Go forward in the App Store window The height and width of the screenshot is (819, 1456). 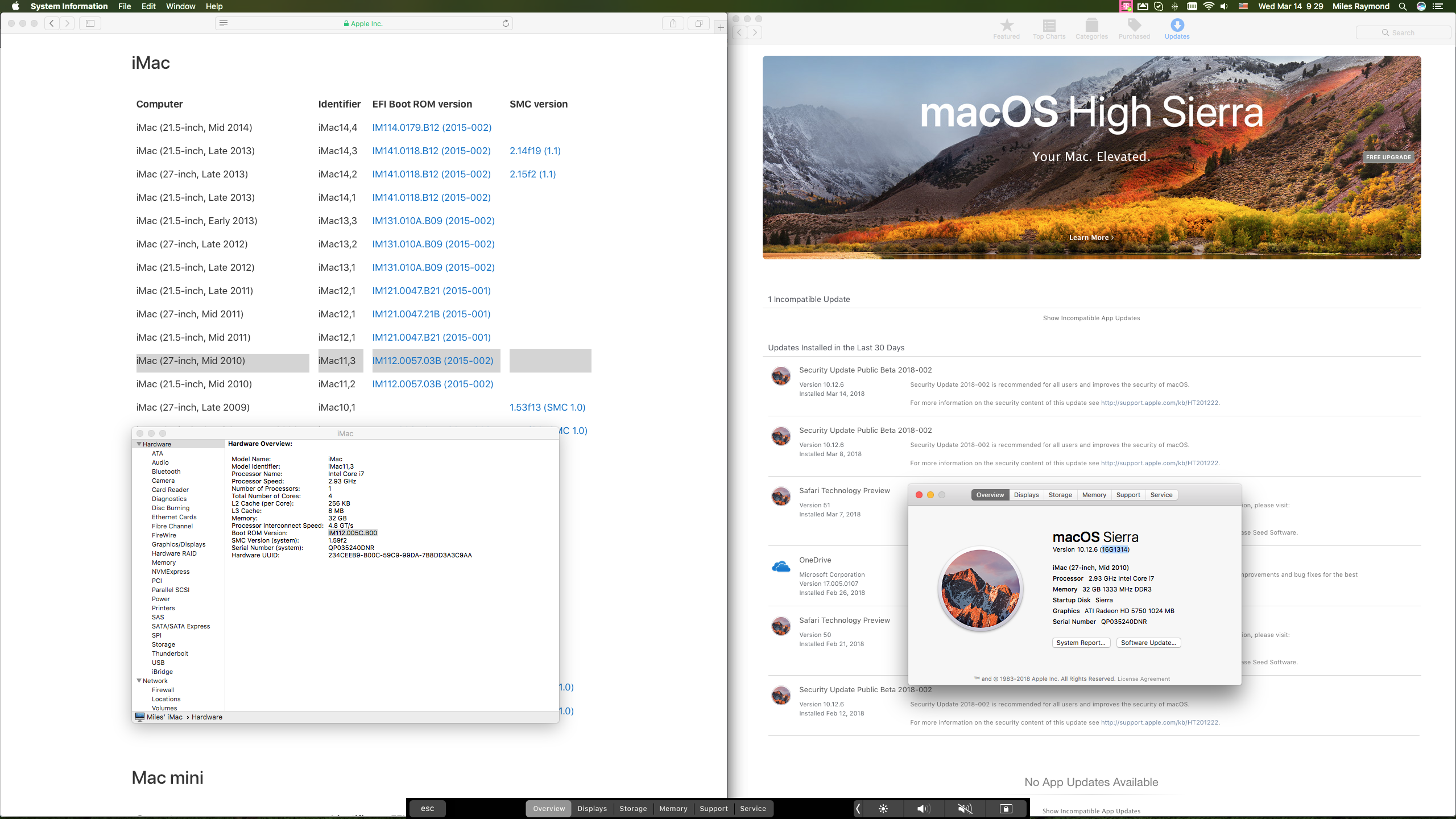click(x=755, y=32)
